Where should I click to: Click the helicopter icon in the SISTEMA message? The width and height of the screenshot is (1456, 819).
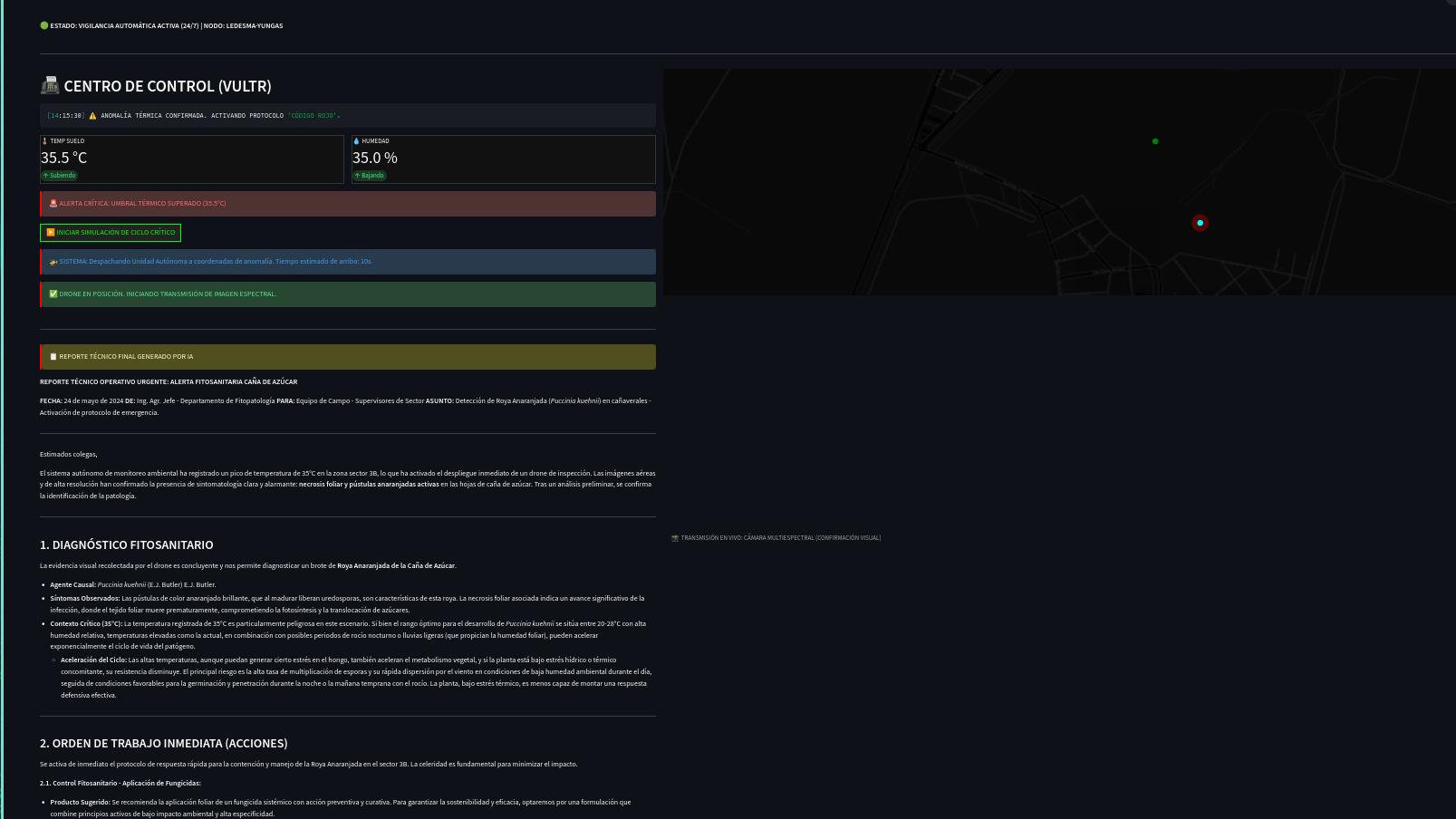point(53,262)
